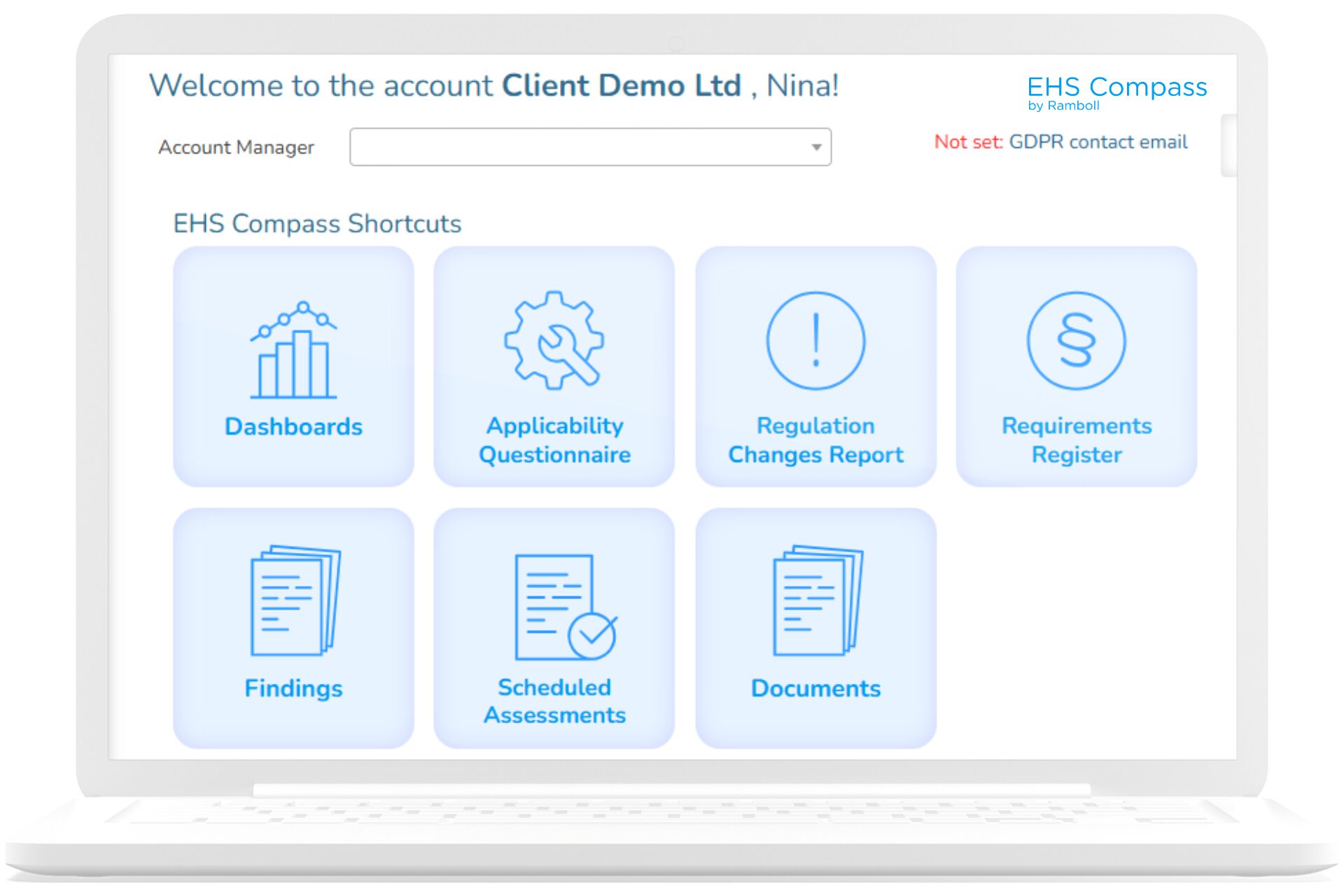This screenshot has width=1344, height=896.
Task: Click the EHS Compass by Ramboll logo
Action: (x=1116, y=92)
